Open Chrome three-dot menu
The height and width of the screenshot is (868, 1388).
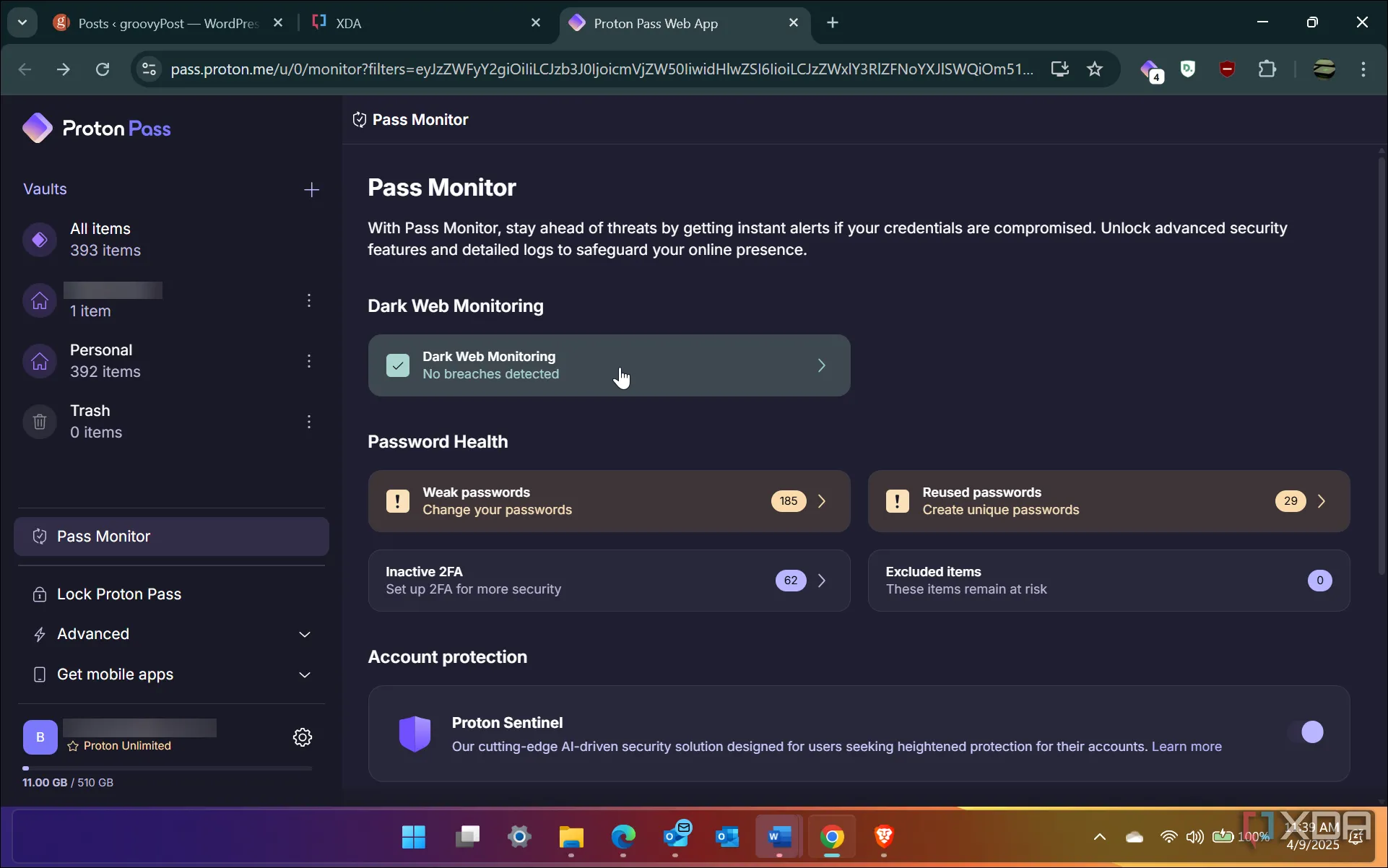1363,69
